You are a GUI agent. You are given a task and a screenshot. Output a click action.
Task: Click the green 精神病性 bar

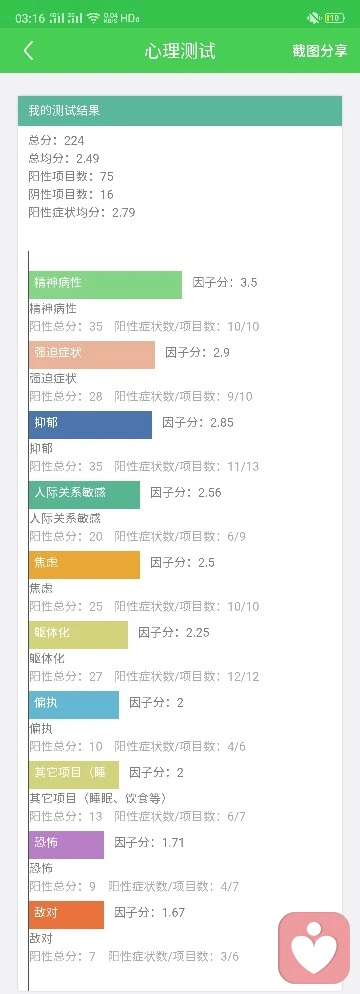pyautogui.click(x=105, y=285)
